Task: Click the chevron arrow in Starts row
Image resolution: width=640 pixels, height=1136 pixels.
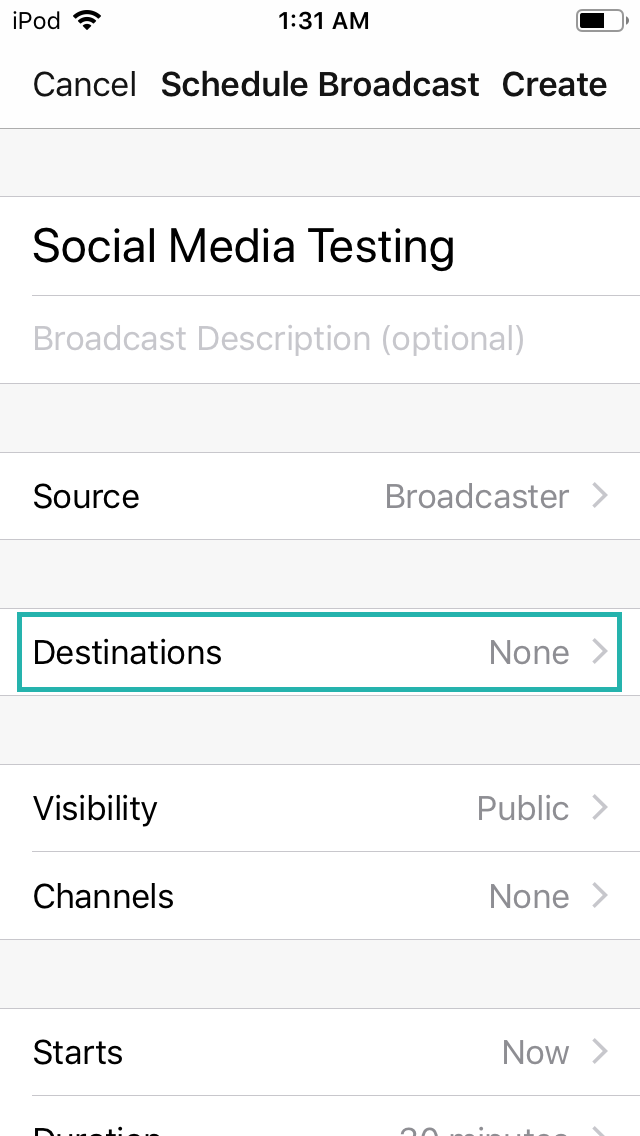Action: pos(600,1052)
